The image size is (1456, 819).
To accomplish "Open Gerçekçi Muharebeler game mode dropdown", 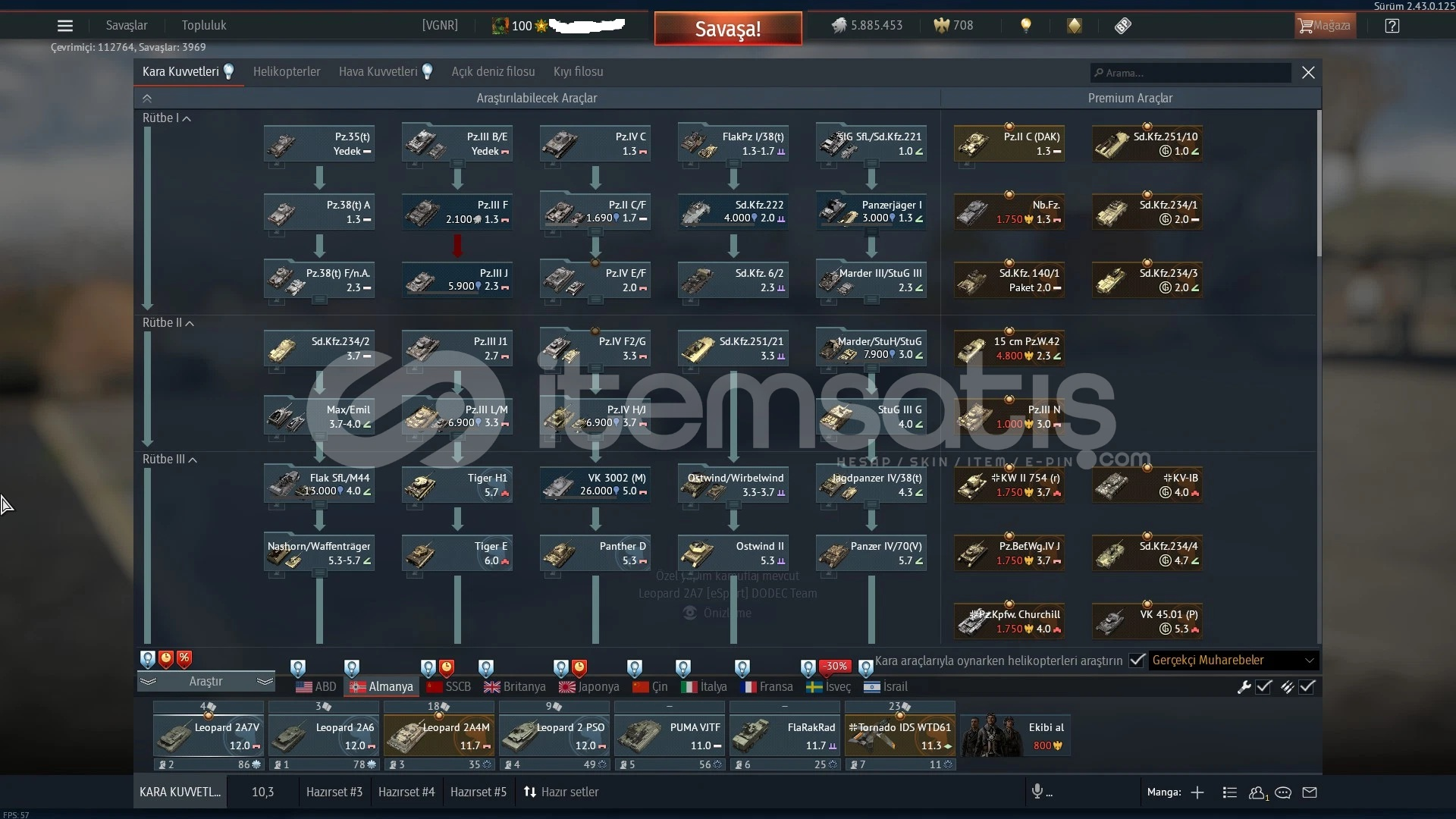I will (1234, 661).
